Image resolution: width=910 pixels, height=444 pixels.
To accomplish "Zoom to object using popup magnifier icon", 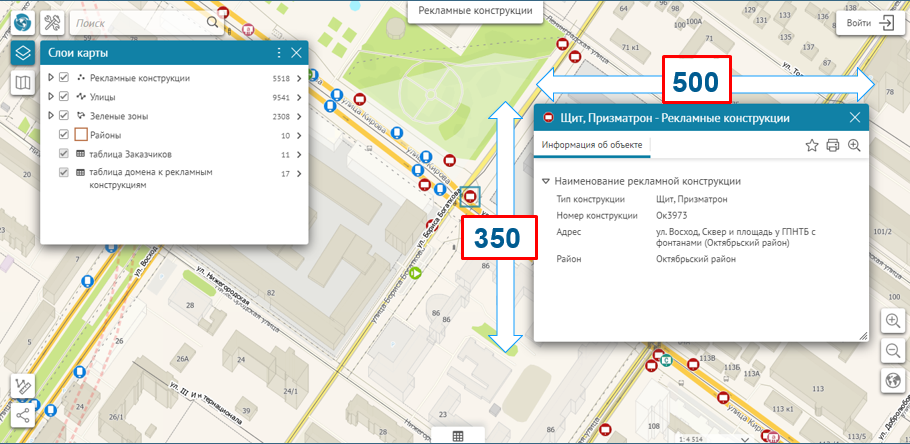I will (854, 146).
